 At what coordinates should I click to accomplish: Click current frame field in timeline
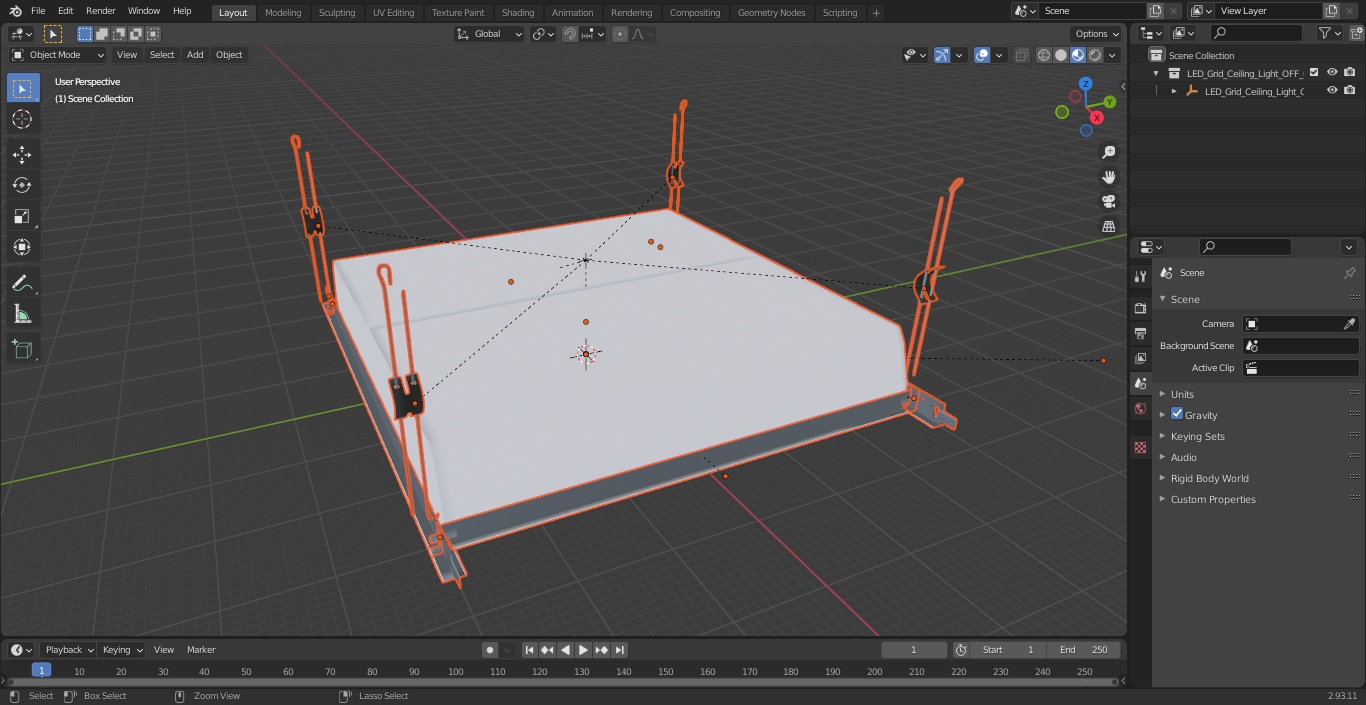(914, 650)
